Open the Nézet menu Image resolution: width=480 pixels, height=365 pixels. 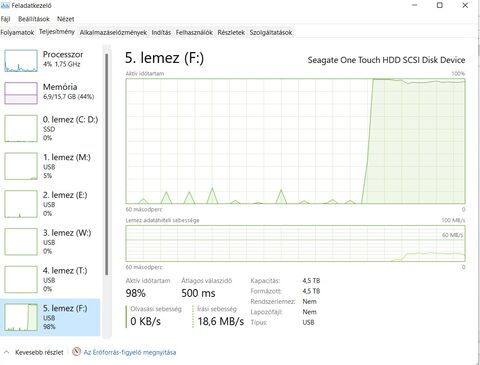[x=65, y=19]
